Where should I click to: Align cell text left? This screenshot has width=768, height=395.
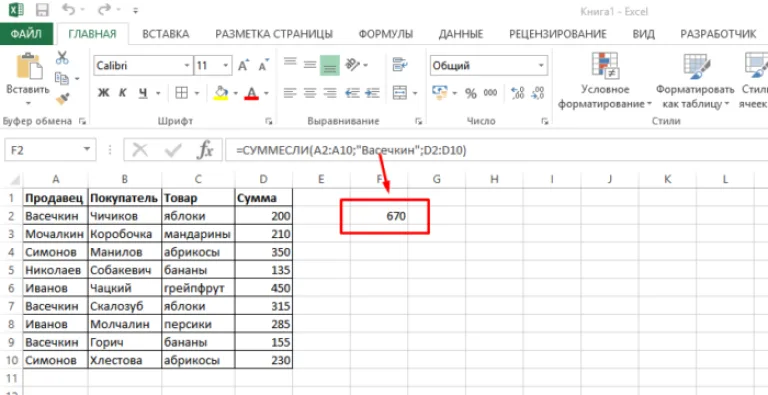click(290, 93)
